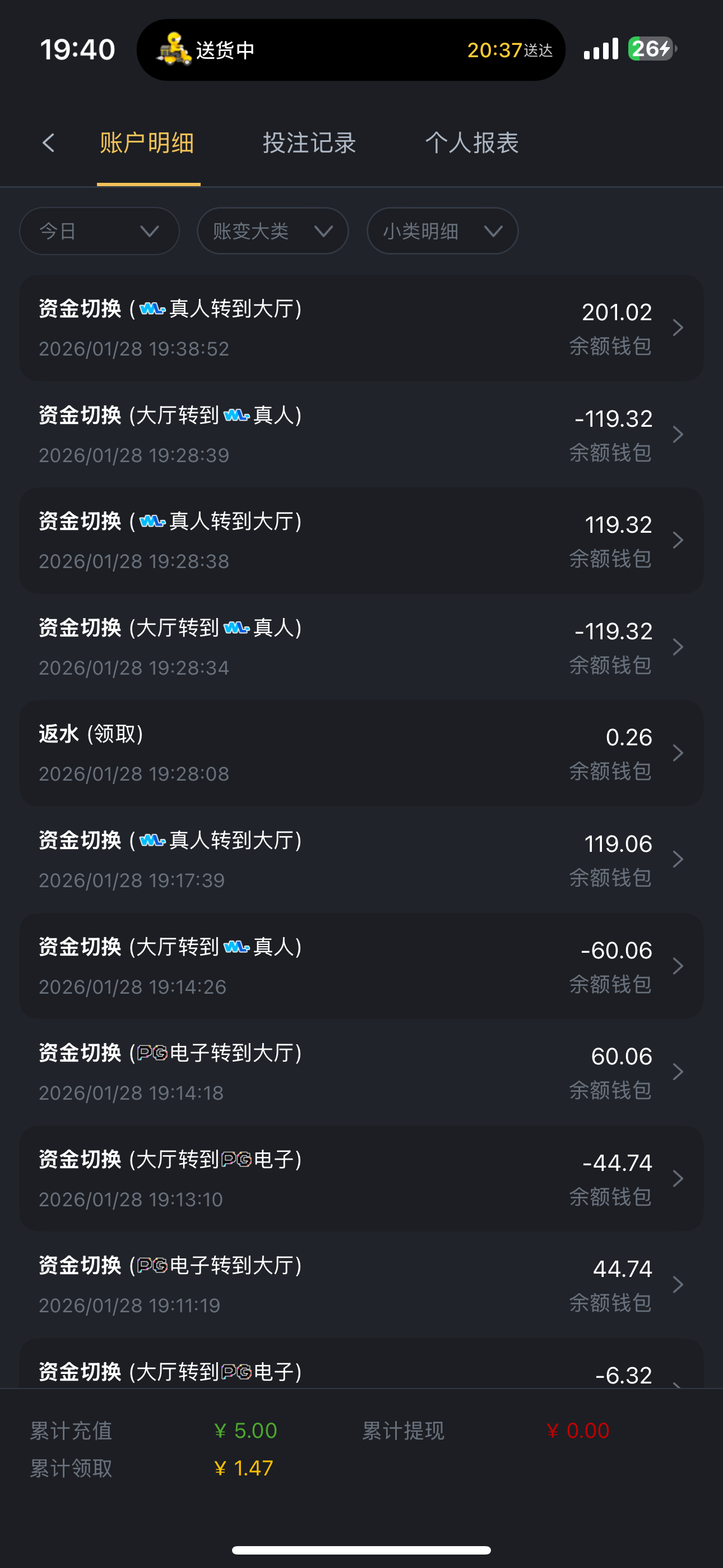Open the 返水 (领取) record at 19:28:08

(304, 753)
